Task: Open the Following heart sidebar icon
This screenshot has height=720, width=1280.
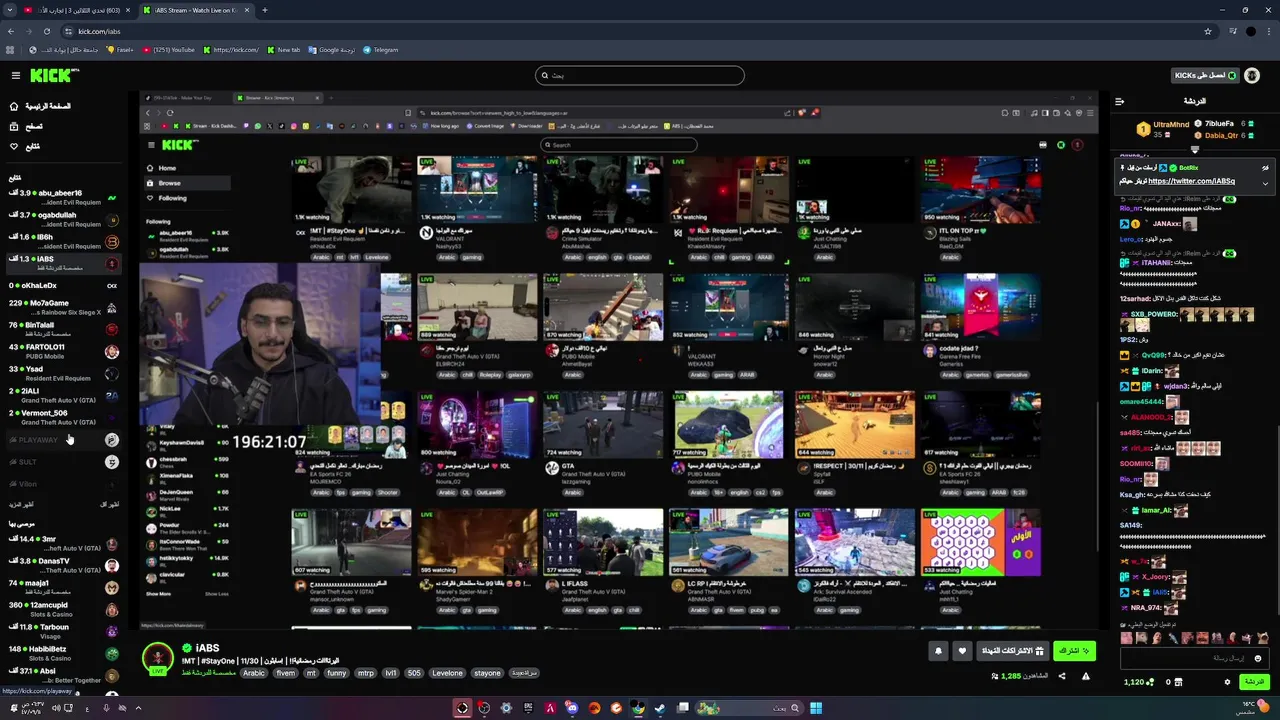Action: [x=14, y=146]
